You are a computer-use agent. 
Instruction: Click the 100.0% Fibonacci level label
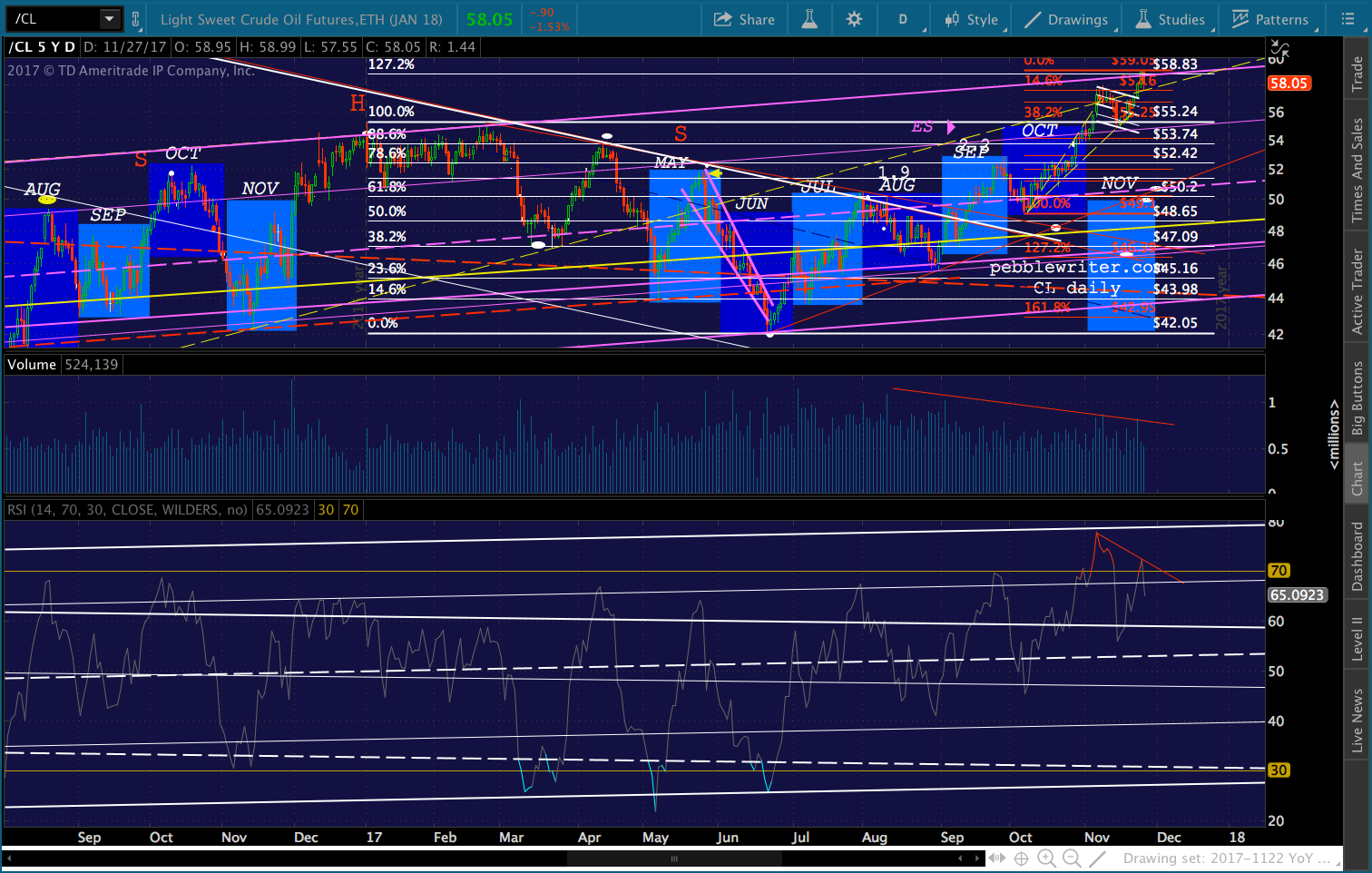(x=391, y=112)
